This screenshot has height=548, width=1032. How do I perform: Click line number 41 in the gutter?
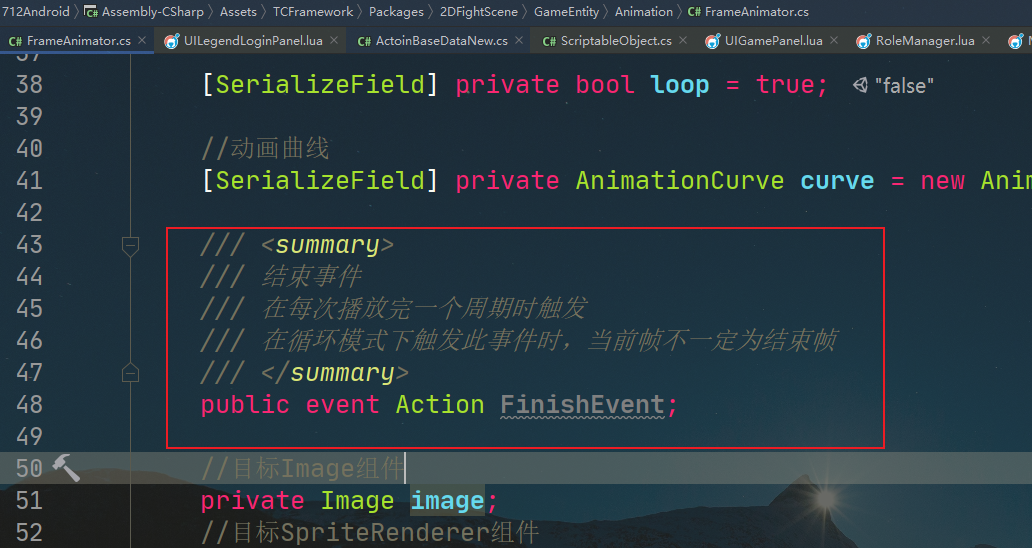point(30,180)
